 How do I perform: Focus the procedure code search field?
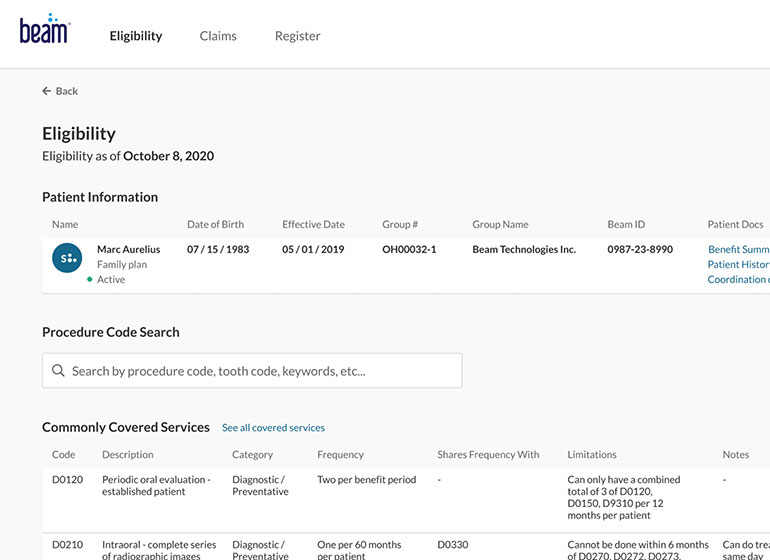260,371
